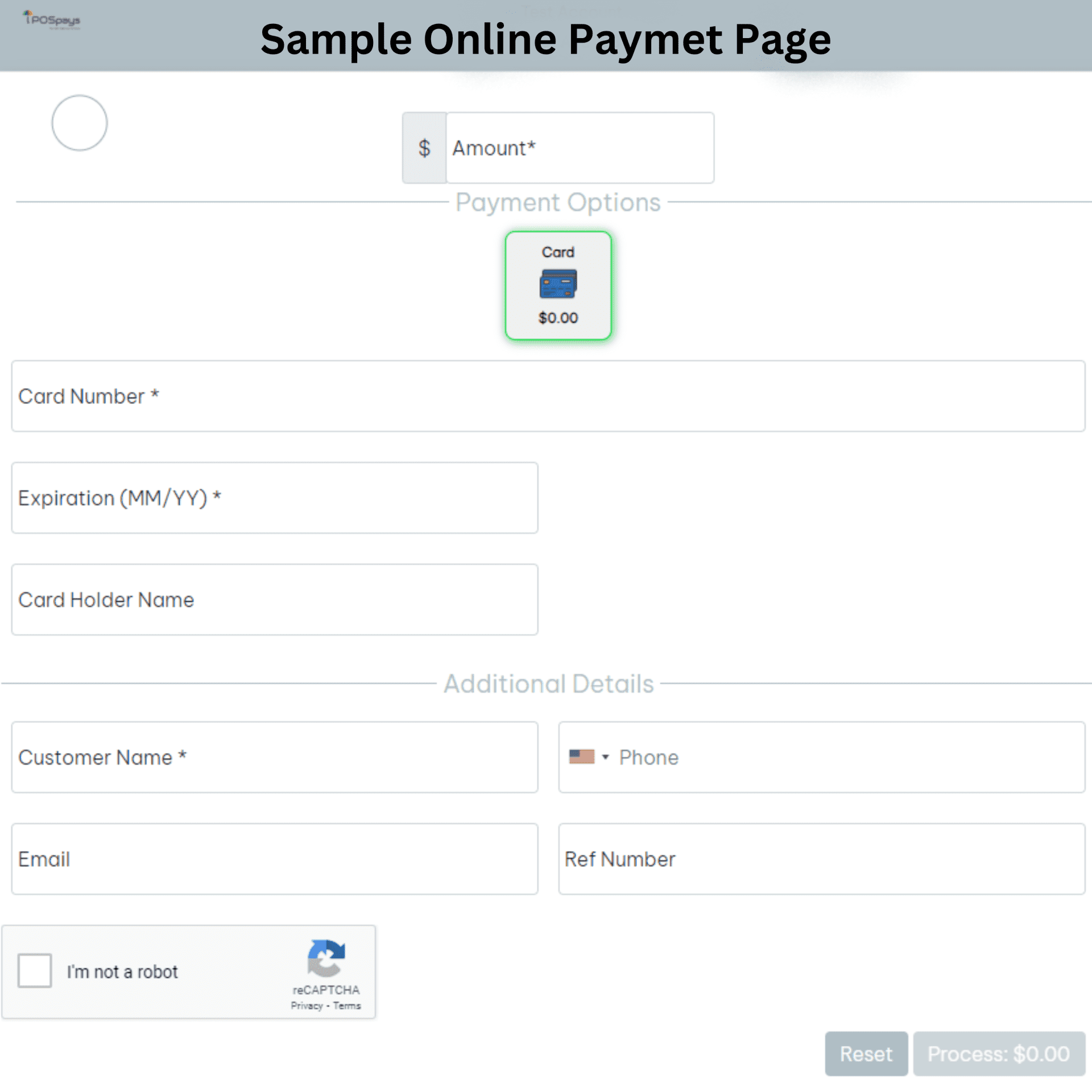Open the reCAPTCHA Terms link

point(347,1006)
